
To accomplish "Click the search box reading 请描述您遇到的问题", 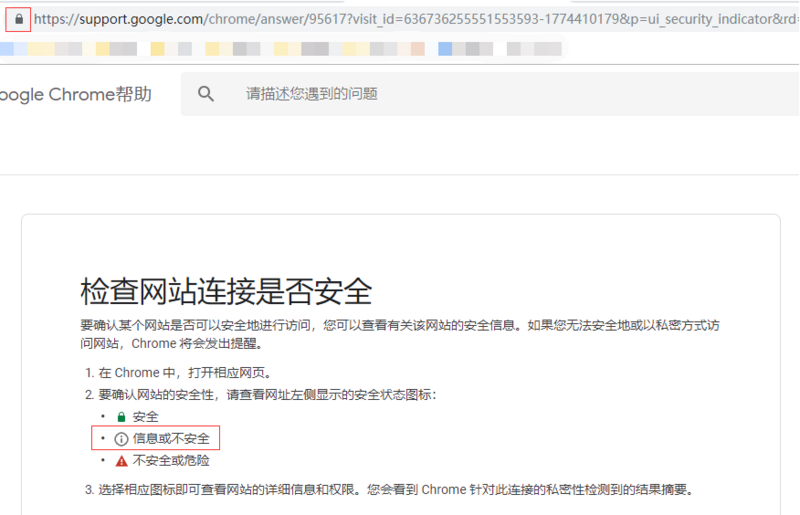I will (490, 94).
